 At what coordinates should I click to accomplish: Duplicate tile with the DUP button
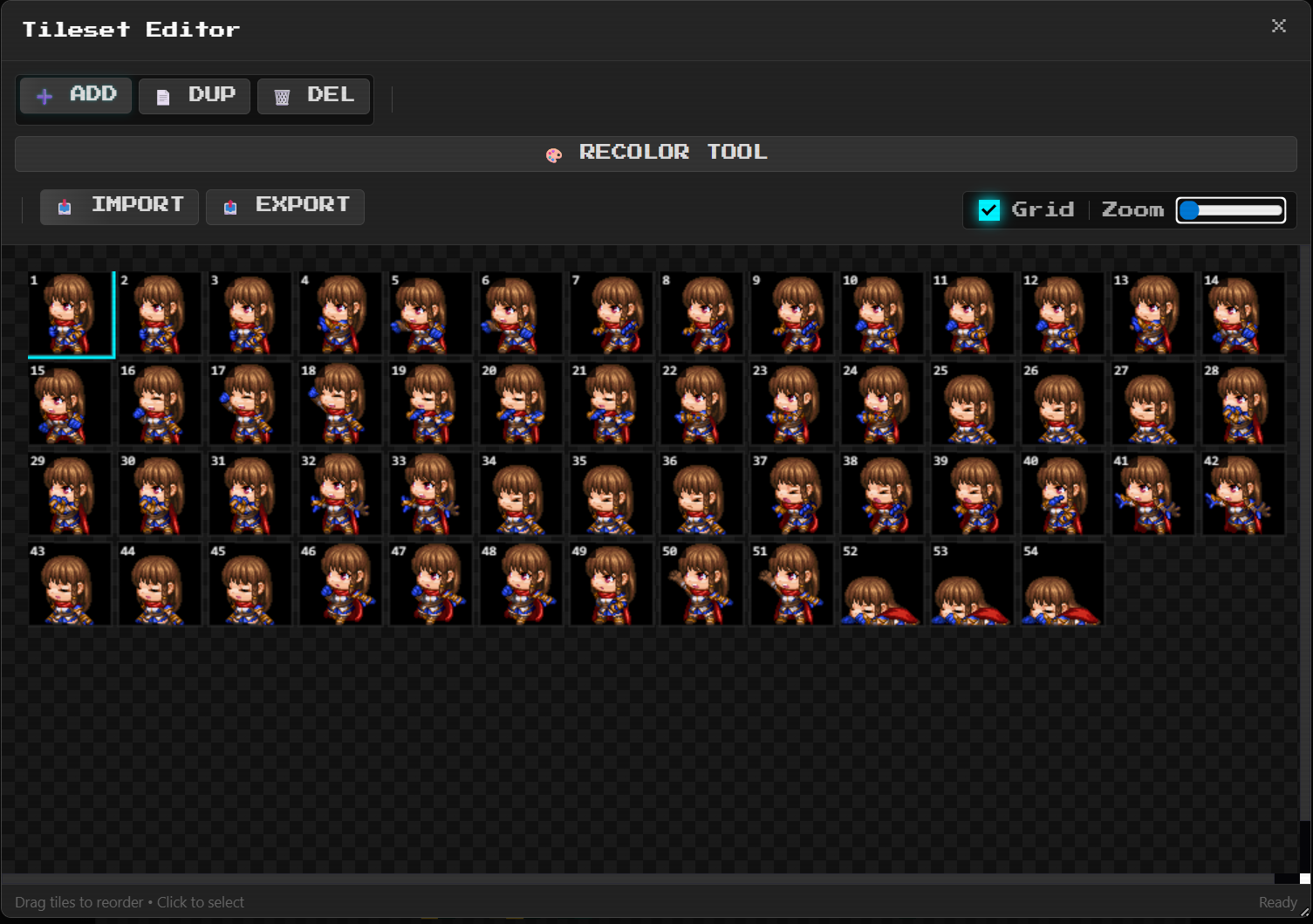pos(195,95)
